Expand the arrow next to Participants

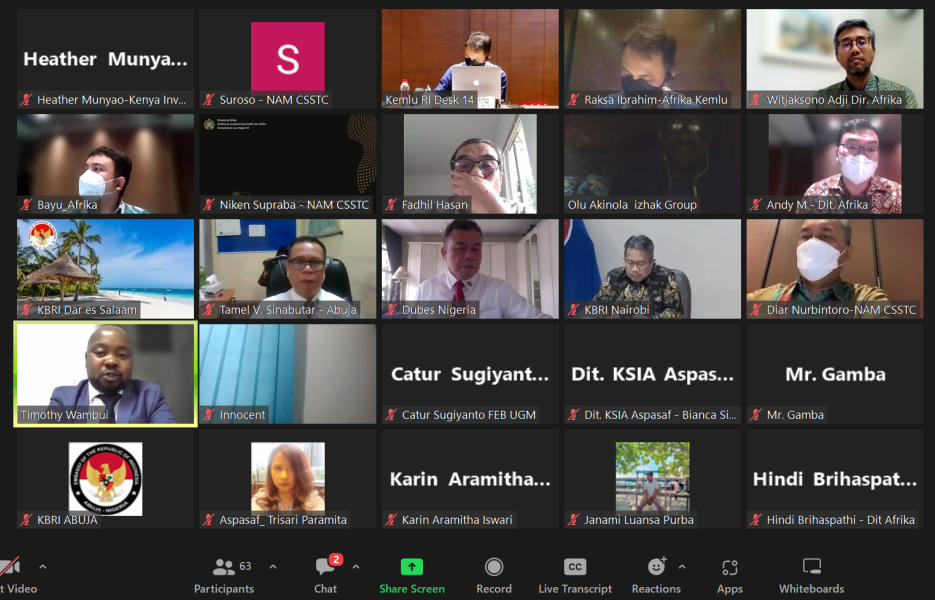273,567
